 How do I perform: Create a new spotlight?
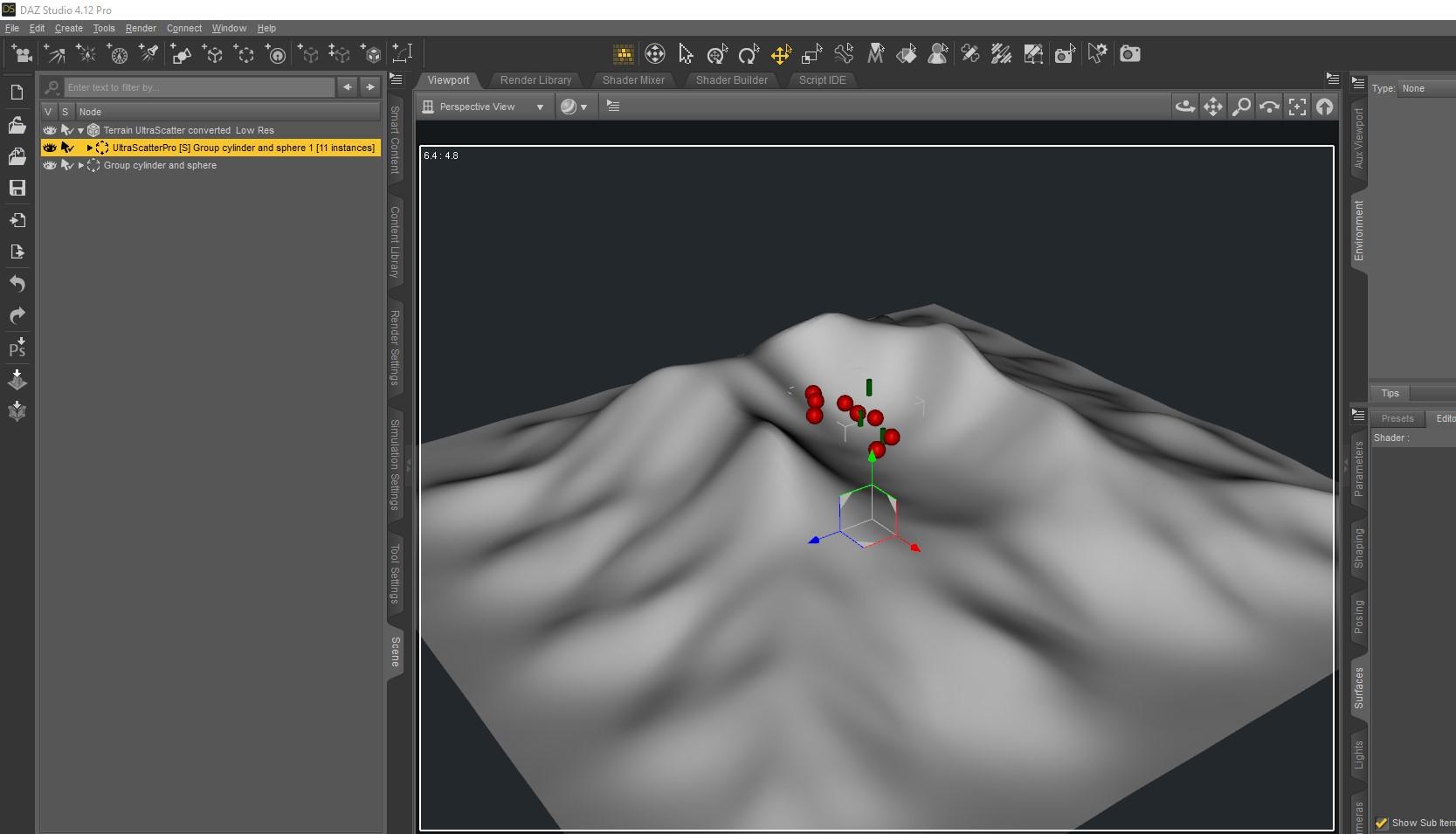148,54
